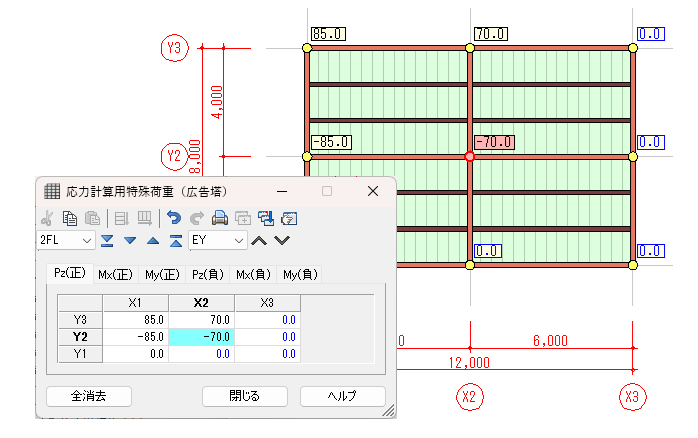
Task: Click the X2 grid axis circle
Action: tap(469, 397)
